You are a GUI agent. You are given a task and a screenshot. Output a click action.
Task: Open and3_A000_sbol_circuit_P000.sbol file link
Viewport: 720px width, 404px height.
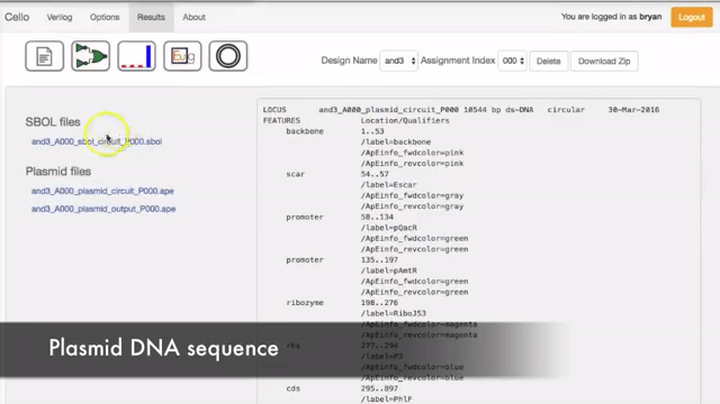click(x=96, y=141)
